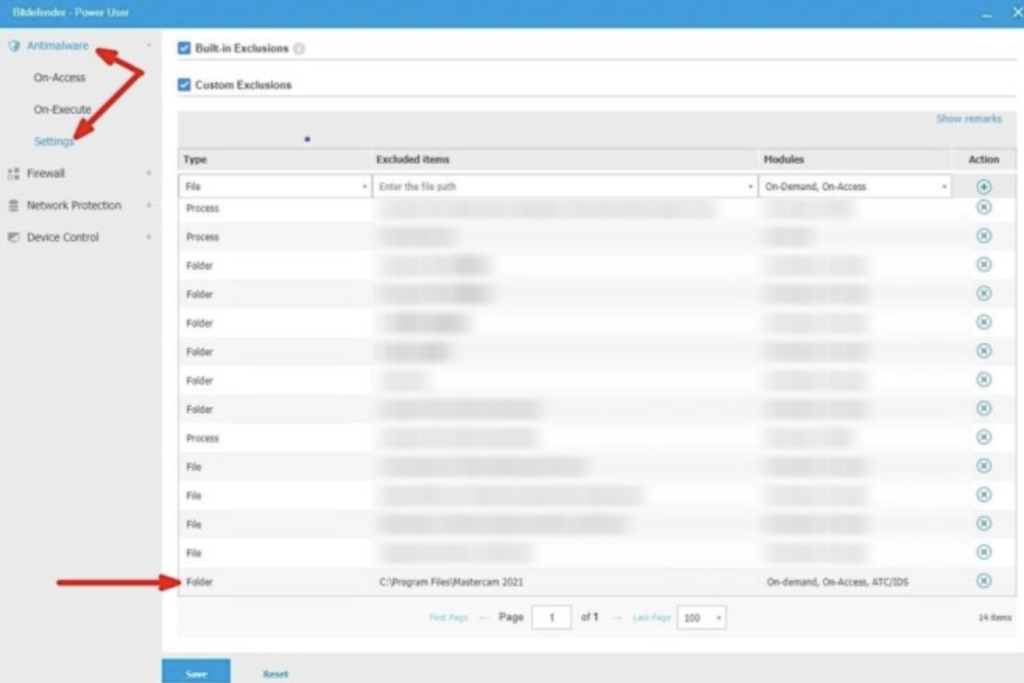This screenshot has height=683, width=1024.
Task: Toggle the Custom Exclusions checkbox
Action: 184,85
